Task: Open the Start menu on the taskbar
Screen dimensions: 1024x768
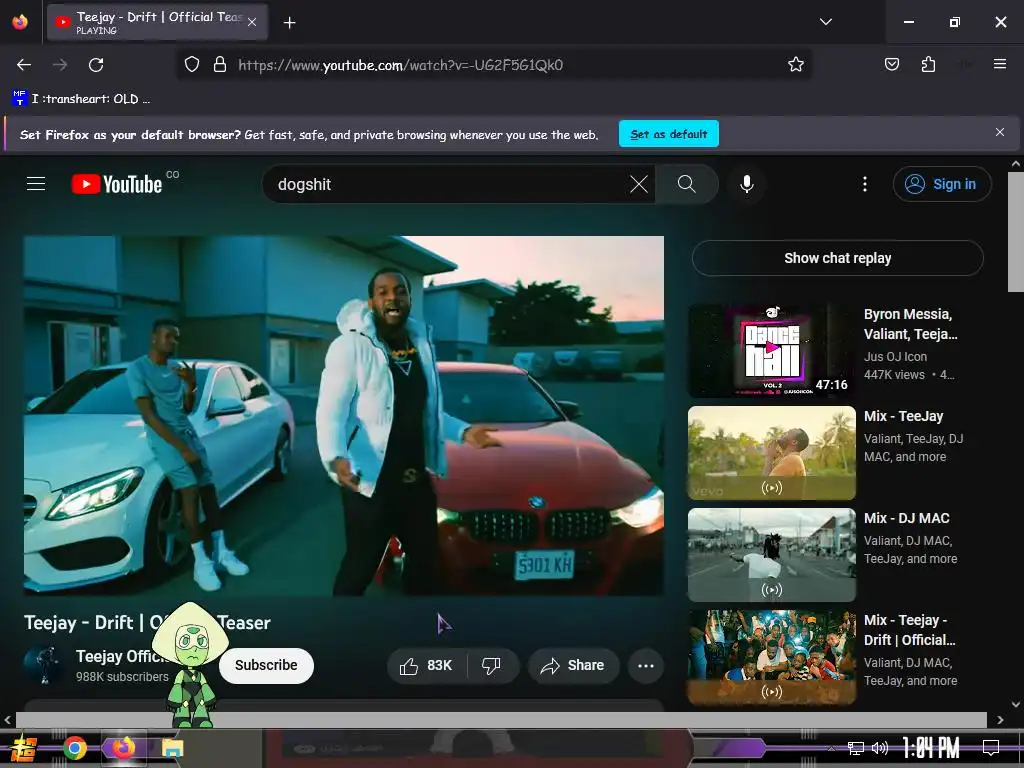Action: click(x=24, y=748)
